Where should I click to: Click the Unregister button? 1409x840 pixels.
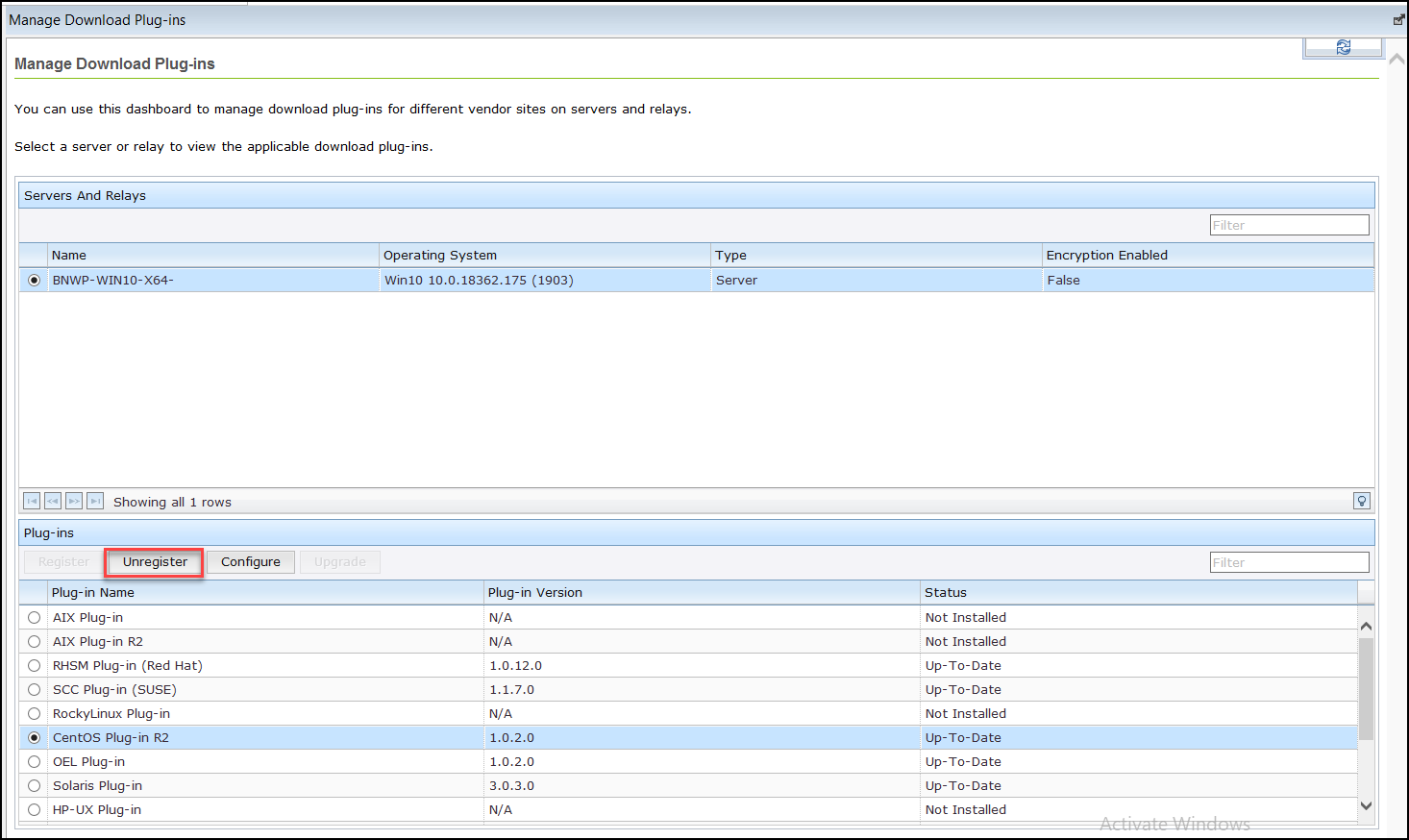click(x=153, y=561)
